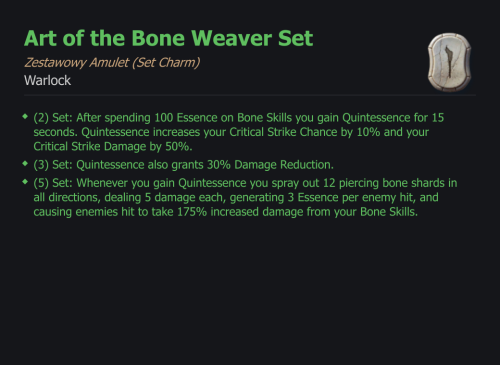
Task: Click the Warlock class label
Action: click(x=47, y=80)
